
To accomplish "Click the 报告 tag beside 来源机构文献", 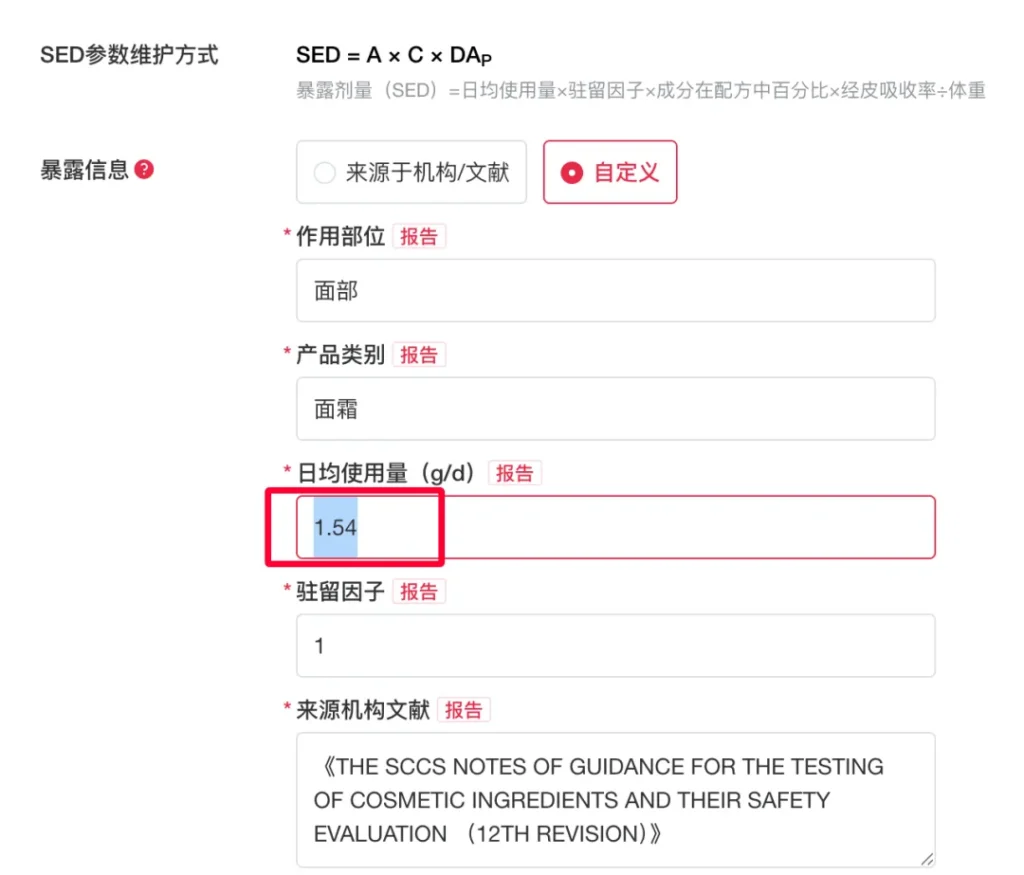I will pyautogui.click(x=463, y=710).
